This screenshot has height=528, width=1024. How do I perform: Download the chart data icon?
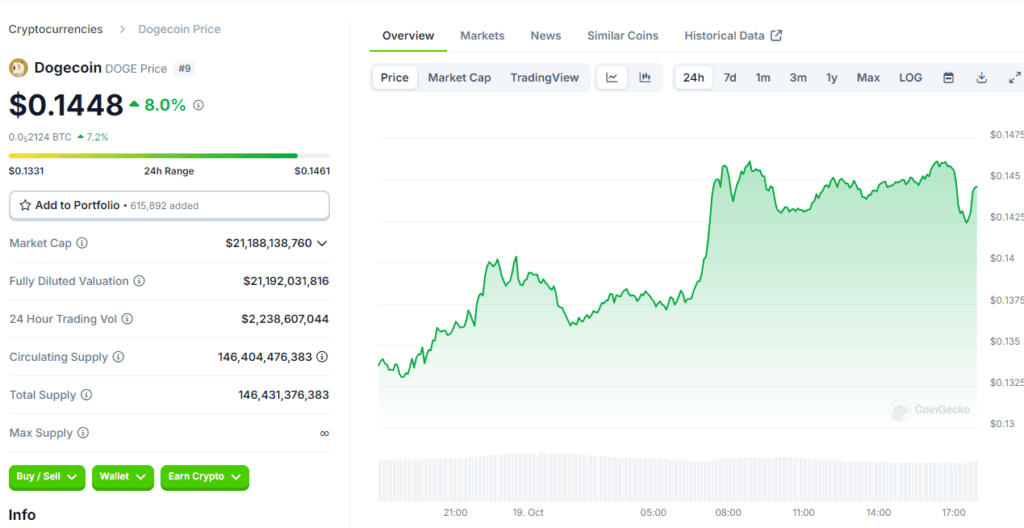point(982,78)
